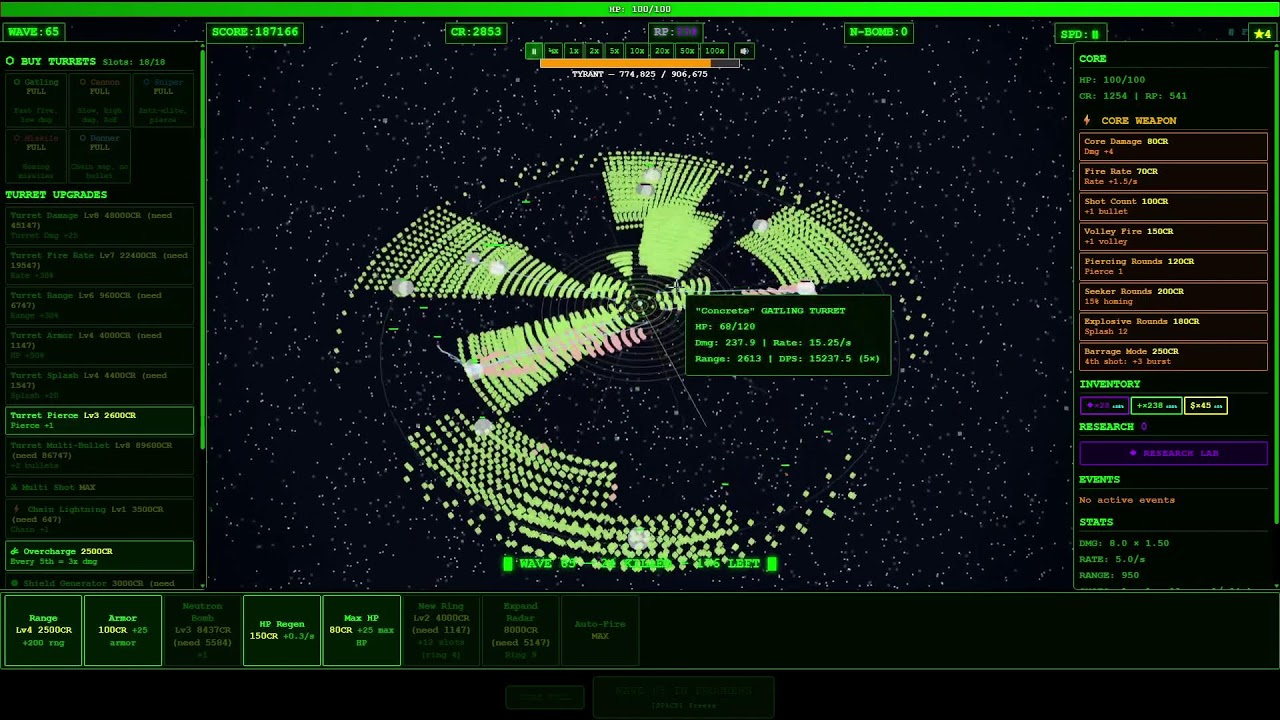Buy Overcharge for 2500CR
1280x720 pixels.
99,556
